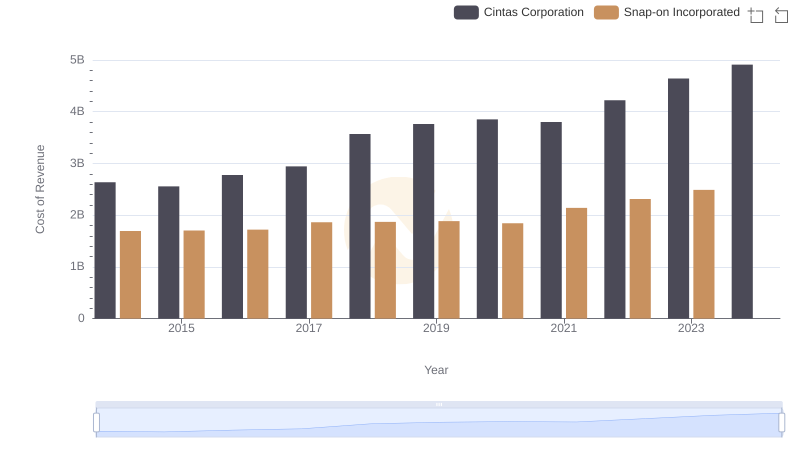Screen dimensions: 800x461
Task: Click the 5B y-axis label
Action: pos(77,60)
